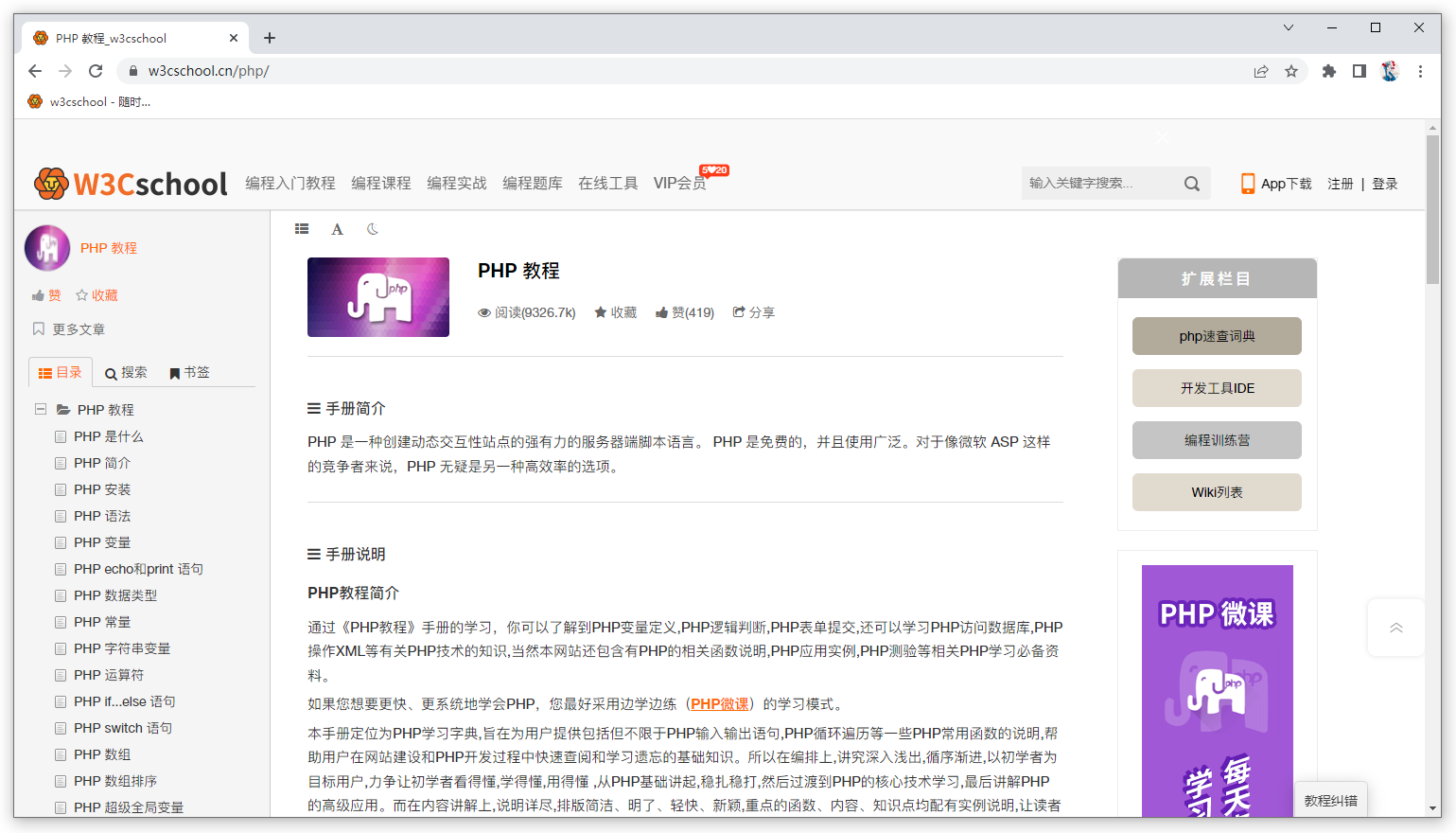Open the Chrome three-dot menu
Image resolution: width=1456 pixels, height=833 pixels.
click(x=1419, y=71)
